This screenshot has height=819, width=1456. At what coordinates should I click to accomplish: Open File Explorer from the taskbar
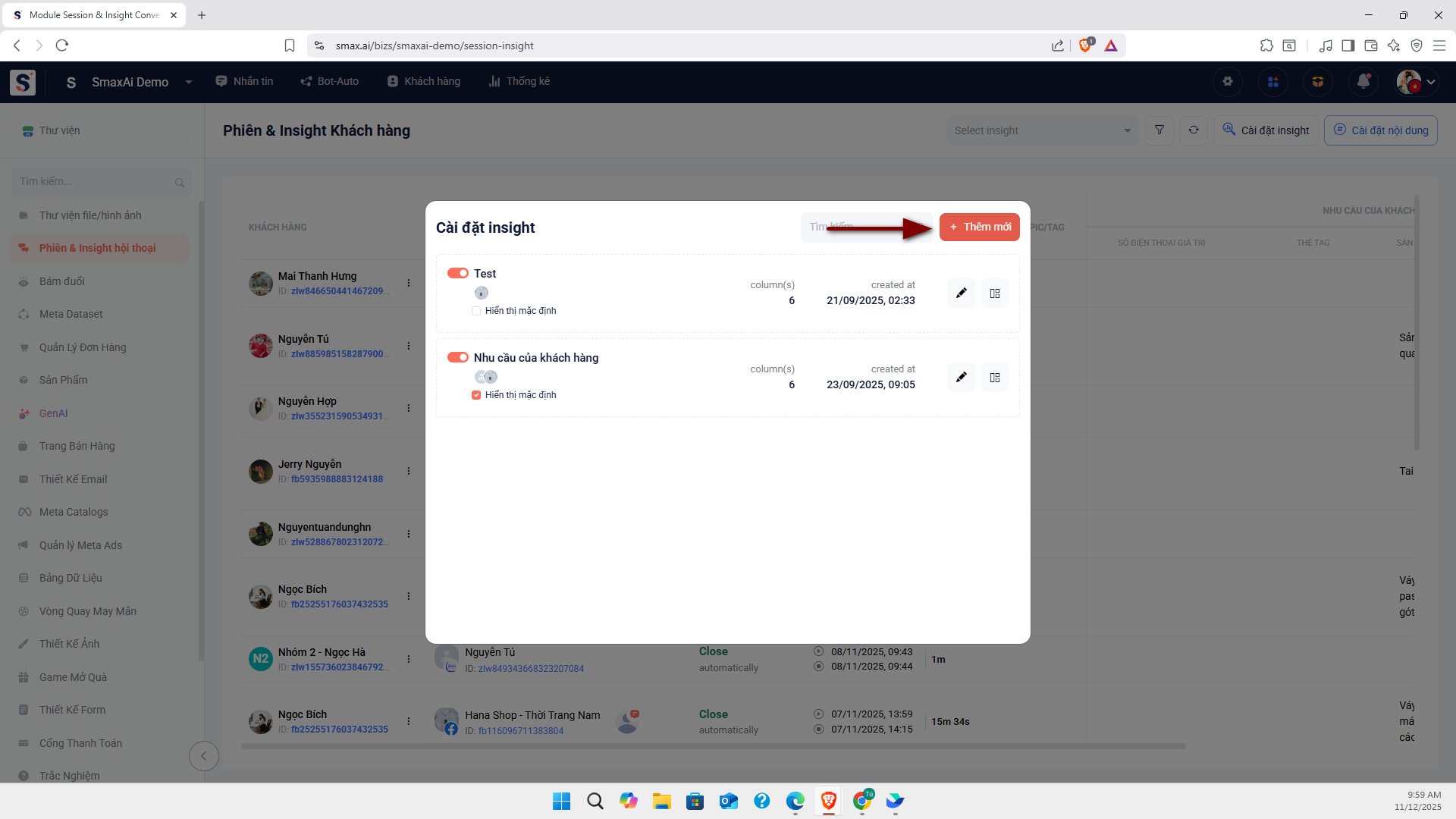[x=661, y=801]
